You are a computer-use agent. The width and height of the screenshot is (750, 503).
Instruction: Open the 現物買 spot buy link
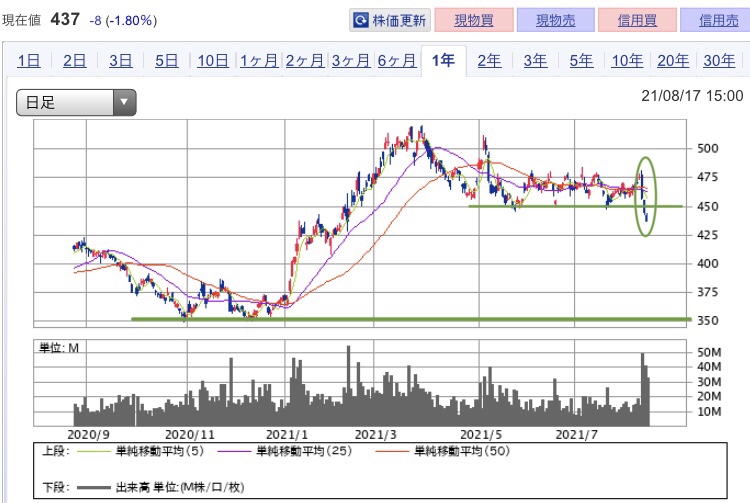(x=474, y=20)
